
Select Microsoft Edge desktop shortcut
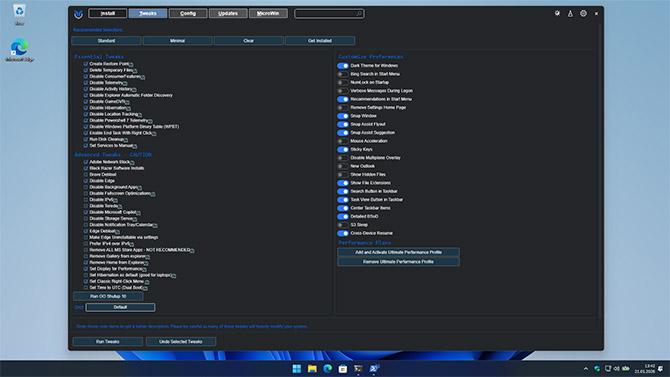(x=19, y=50)
